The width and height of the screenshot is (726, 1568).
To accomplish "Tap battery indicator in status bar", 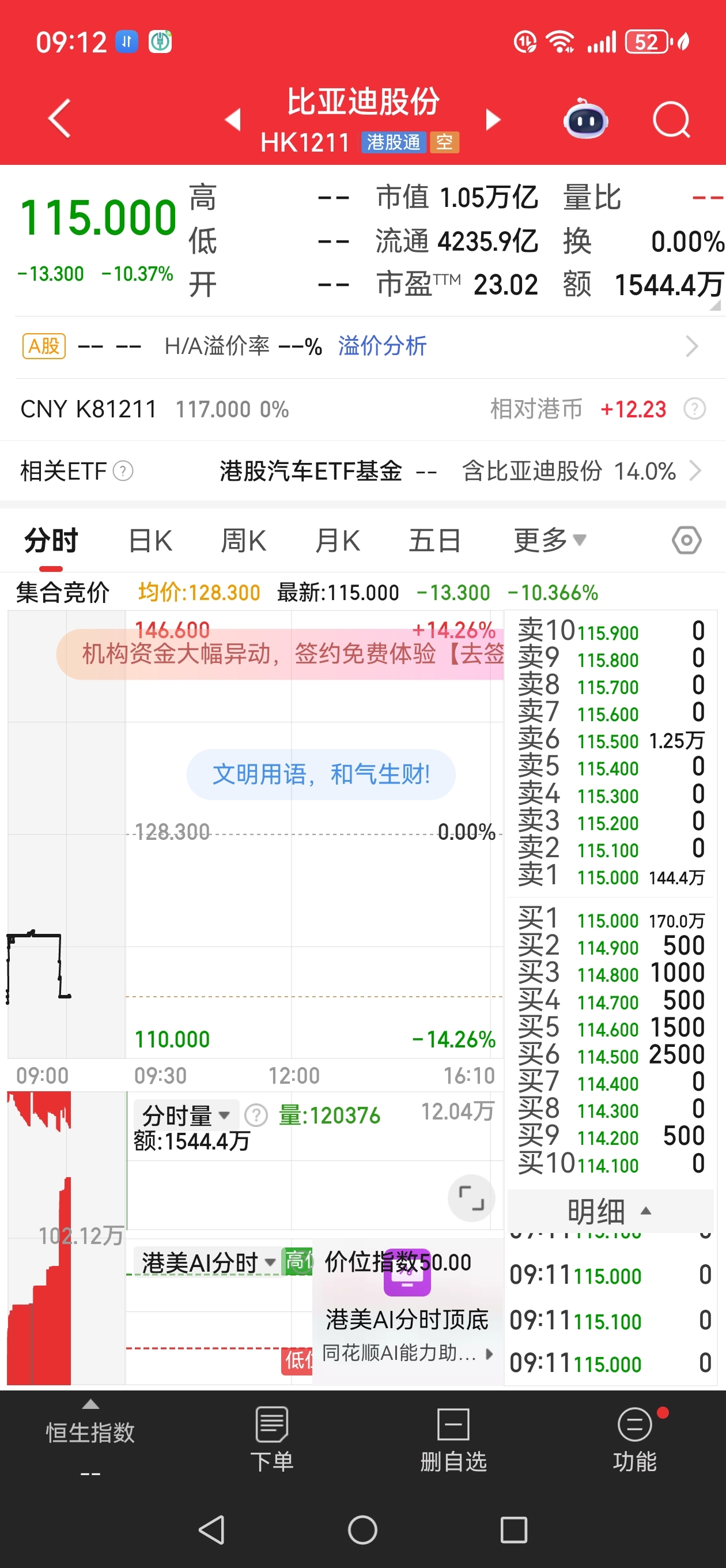I will [x=649, y=42].
